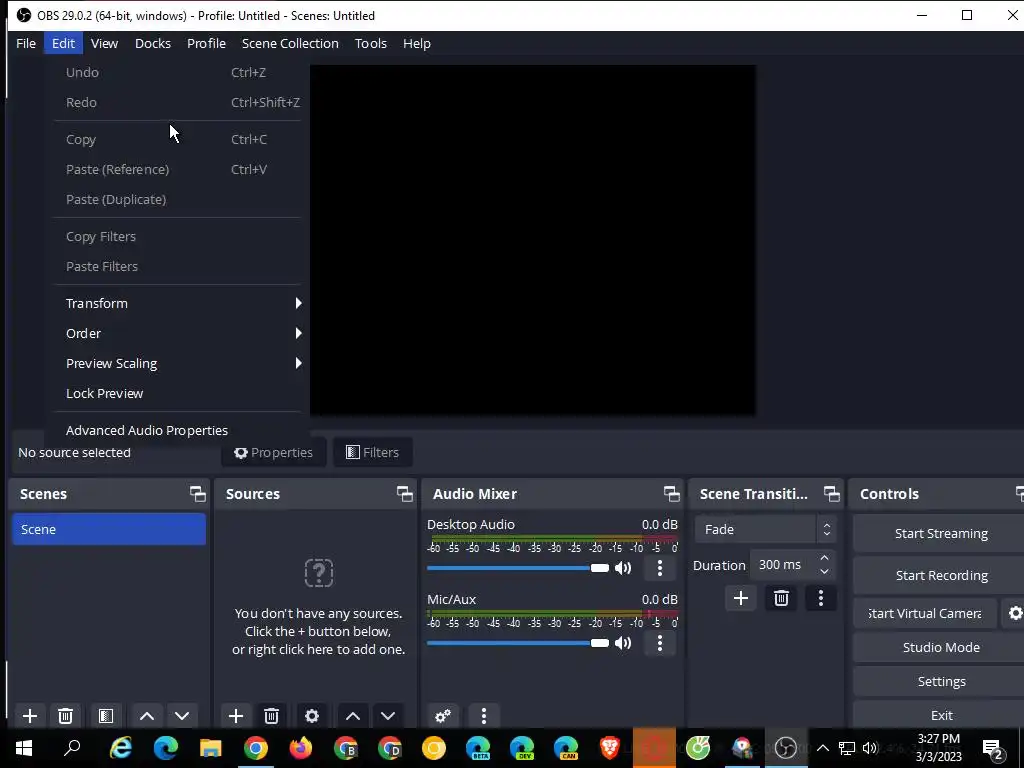
Task: Move source up arrow
Action: 353,716
